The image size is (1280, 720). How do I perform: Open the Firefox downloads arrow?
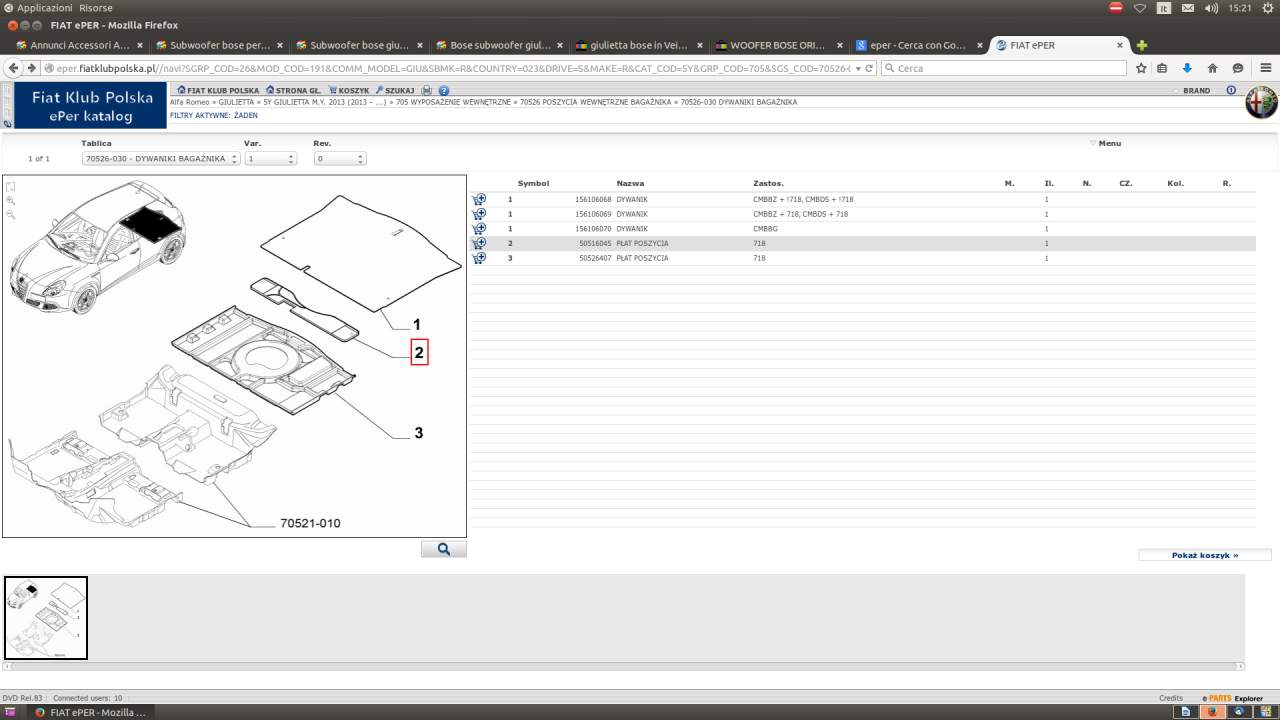(x=1187, y=68)
